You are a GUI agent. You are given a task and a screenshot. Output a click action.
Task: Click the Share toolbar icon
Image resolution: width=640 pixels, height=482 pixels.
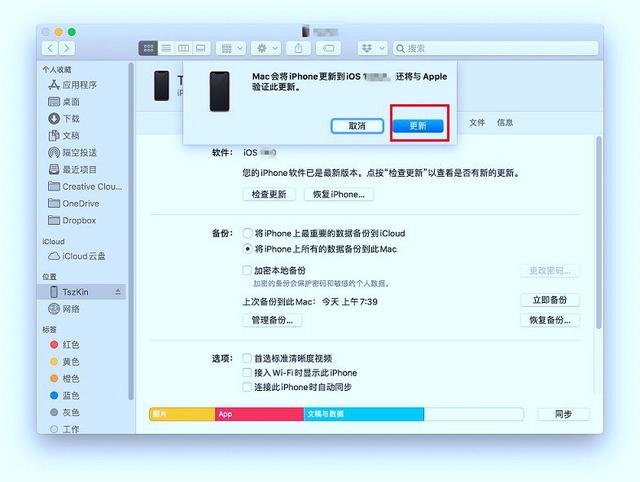(298, 49)
